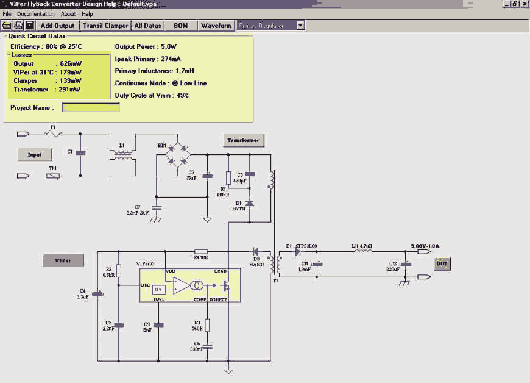Click the F1 fuse symbol

tap(53, 134)
